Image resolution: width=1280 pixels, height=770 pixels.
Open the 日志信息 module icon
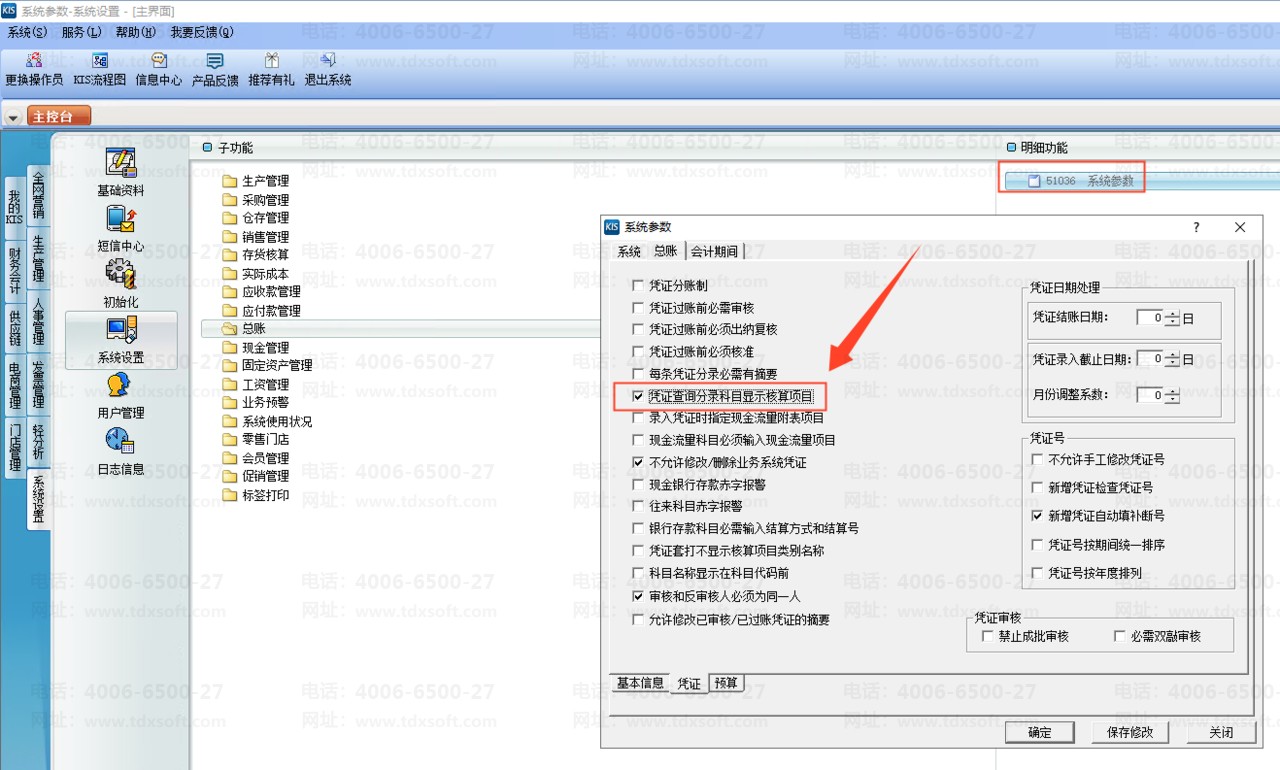(x=120, y=441)
